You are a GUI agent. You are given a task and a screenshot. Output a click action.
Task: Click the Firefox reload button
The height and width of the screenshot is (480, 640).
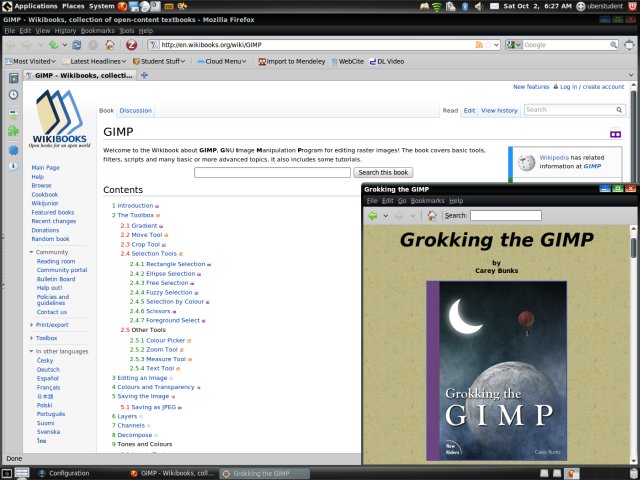pos(76,45)
